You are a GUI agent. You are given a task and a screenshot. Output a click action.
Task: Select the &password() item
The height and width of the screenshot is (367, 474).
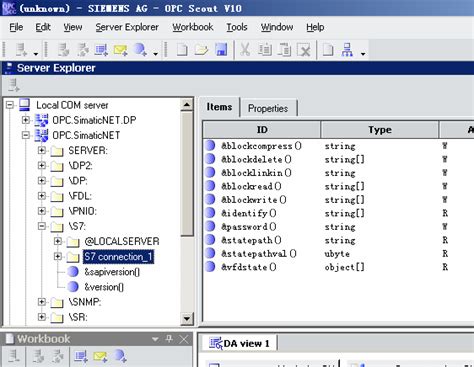tap(249, 227)
